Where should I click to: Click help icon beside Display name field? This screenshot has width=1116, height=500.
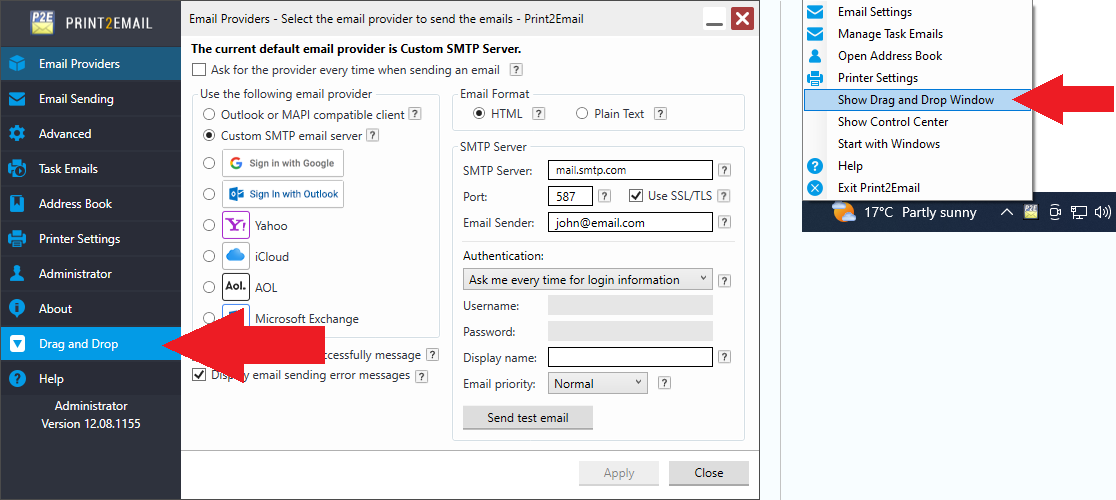pos(725,357)
